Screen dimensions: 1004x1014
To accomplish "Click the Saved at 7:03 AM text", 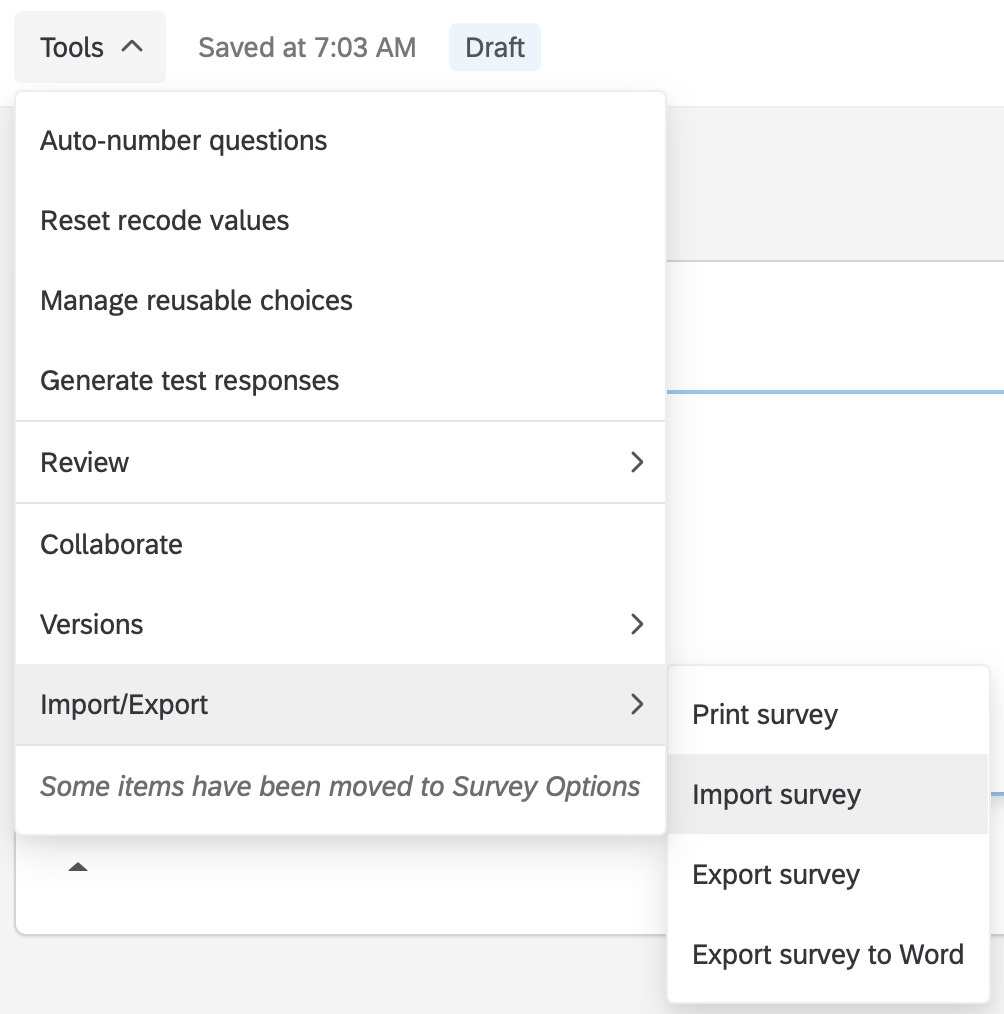I will click(308, 46).
